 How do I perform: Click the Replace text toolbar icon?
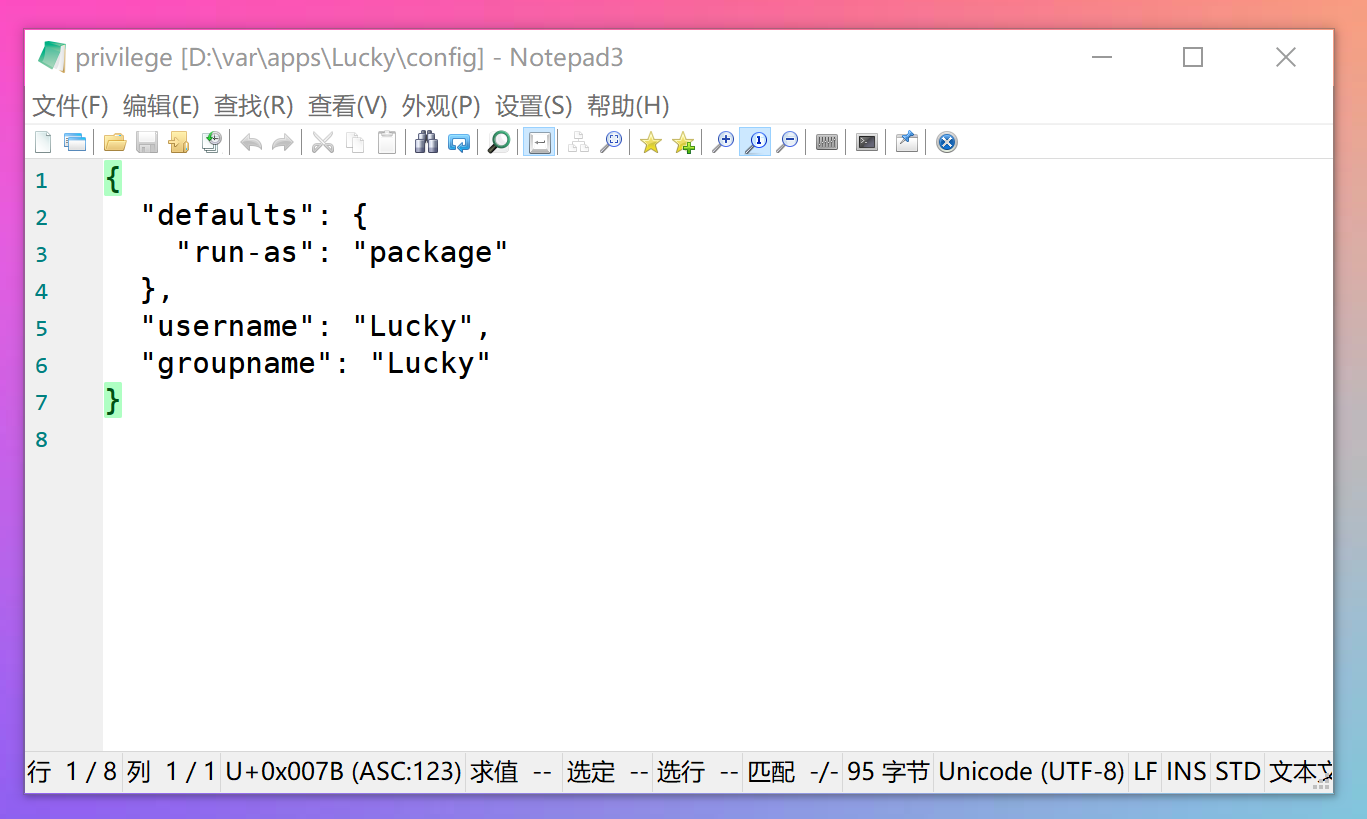[x=459, y=142]
